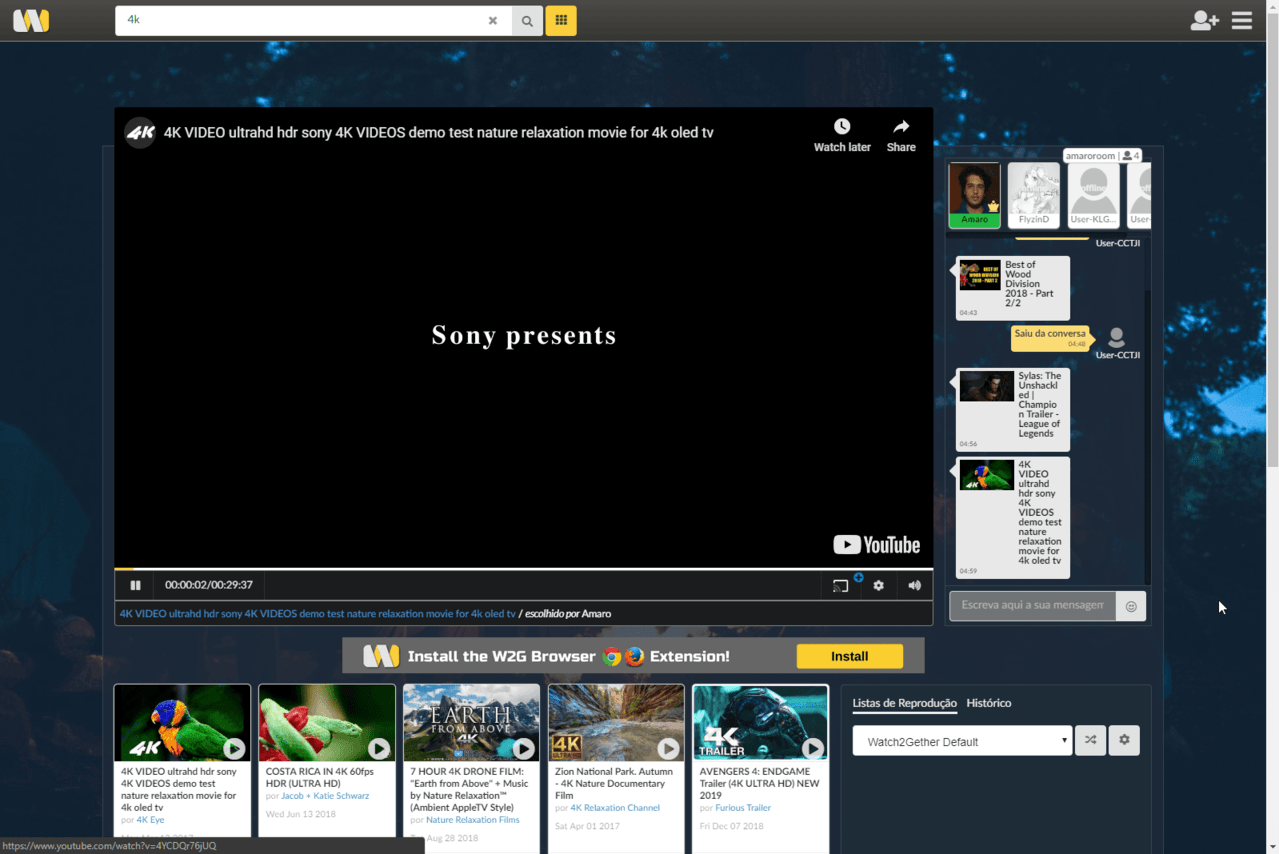
Task: Click the video progress bar
Action: coord(524,569)
